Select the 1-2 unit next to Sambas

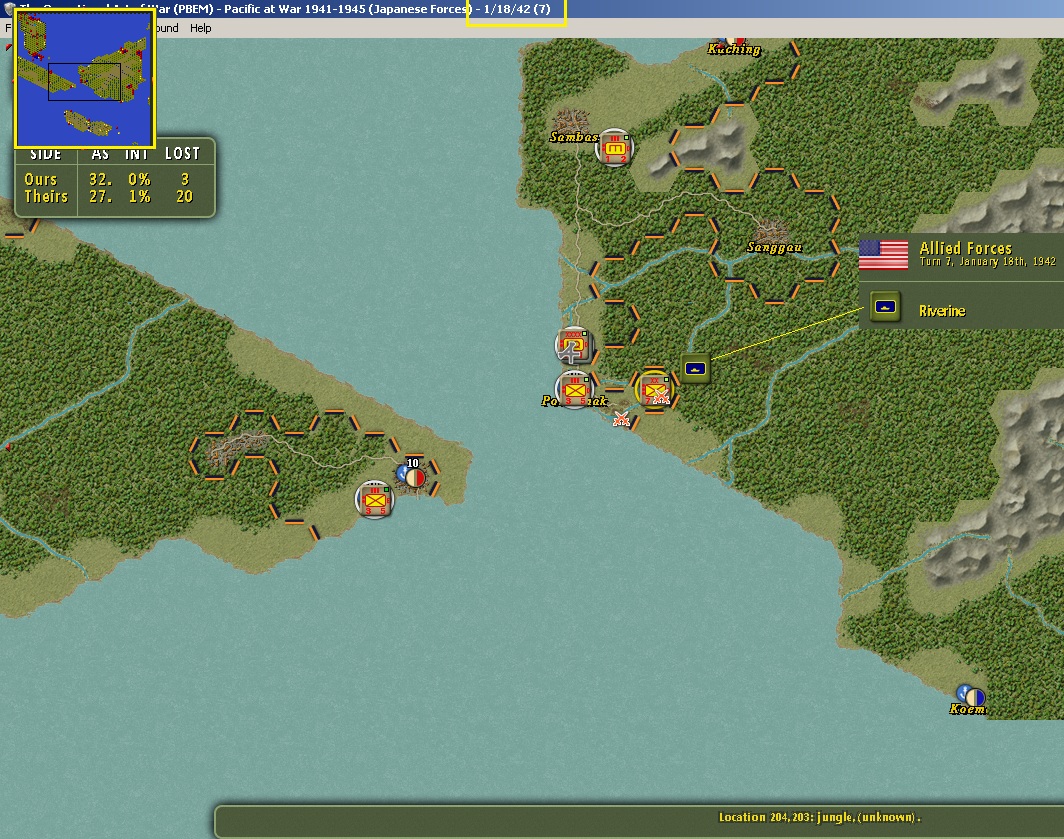[x=614, y=147]
